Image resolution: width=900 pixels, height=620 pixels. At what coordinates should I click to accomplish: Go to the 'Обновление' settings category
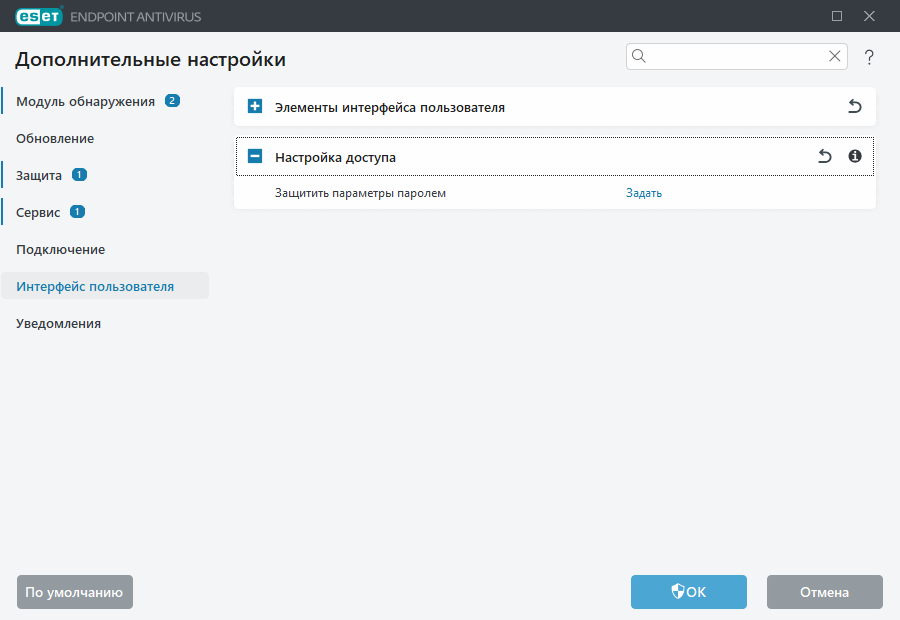[x=55, y=138]
